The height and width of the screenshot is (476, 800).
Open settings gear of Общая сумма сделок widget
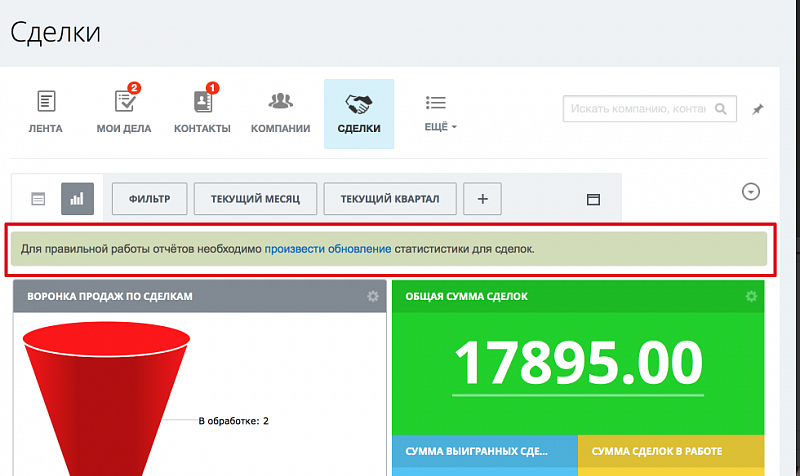click(x=751, y=296)
